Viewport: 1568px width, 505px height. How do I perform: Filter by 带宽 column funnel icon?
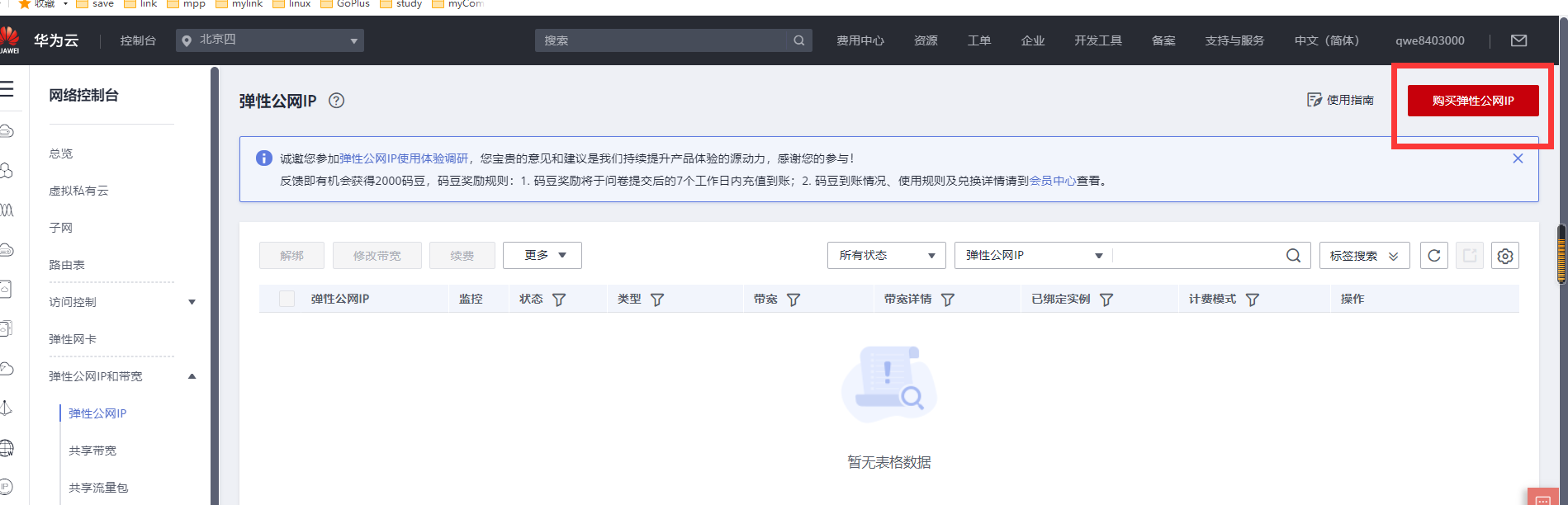[x=793, y=300]
